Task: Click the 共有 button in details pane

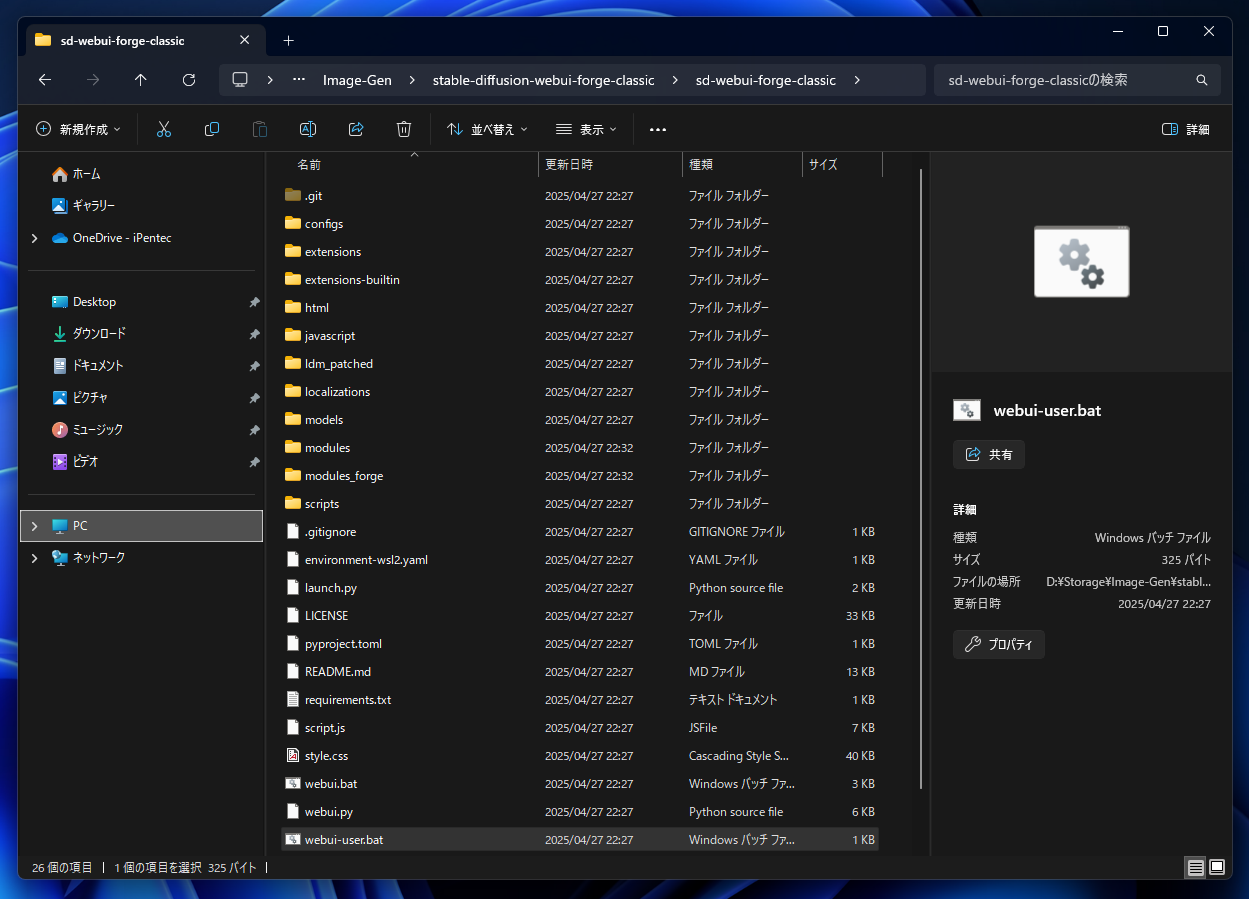Action: 989,455
